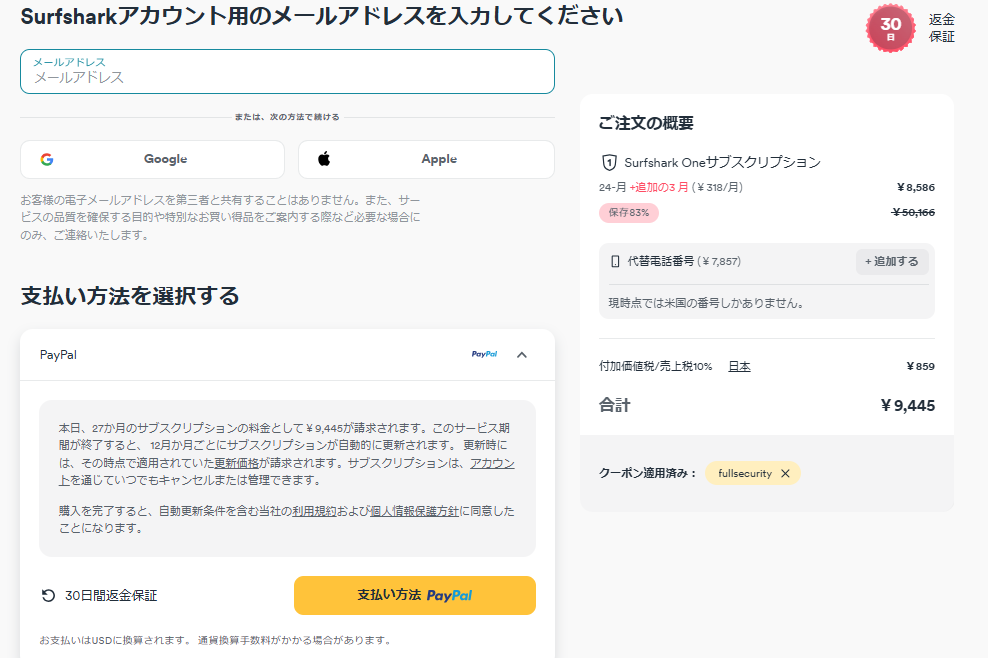Image resolution: width=988 pixels, height=658 pixels.
Task: Click the ¥859 tax amount
Action: [x=920, y=366]
